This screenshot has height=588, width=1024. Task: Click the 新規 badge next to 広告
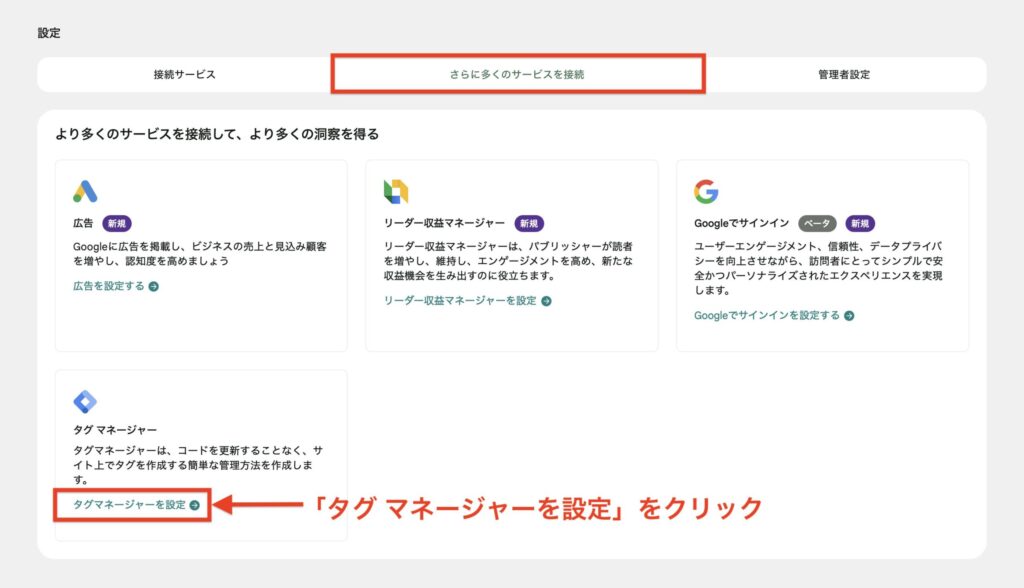(117, 224)
